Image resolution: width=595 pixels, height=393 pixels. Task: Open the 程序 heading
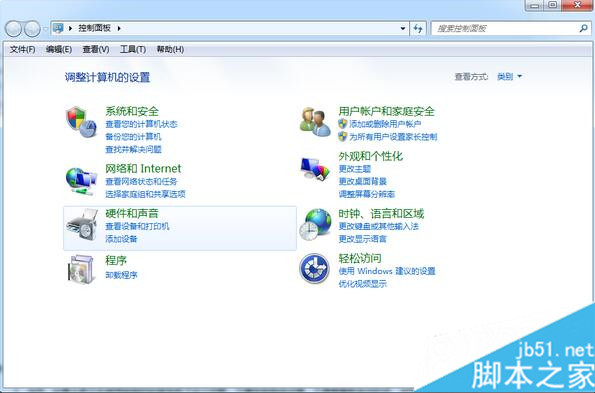point(116,260)
